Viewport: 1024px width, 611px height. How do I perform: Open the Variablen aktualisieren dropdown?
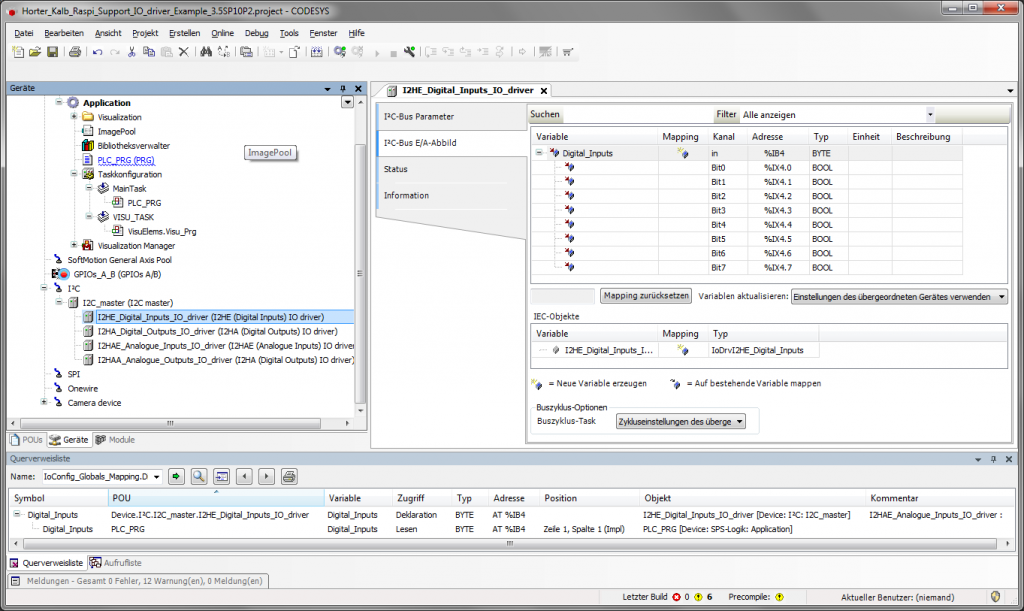point(1001,297)
